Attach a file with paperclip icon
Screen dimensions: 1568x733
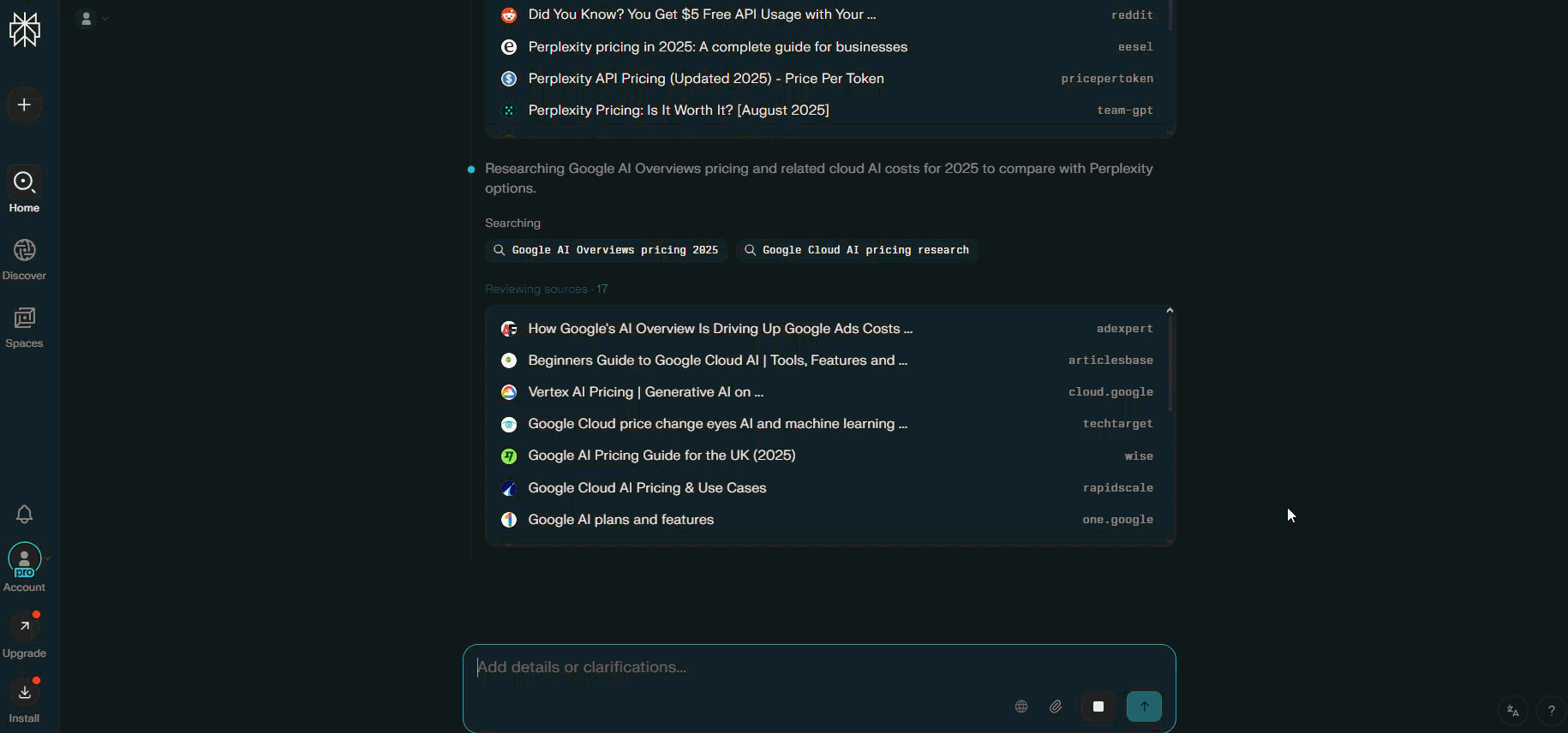coord(1056,706)
